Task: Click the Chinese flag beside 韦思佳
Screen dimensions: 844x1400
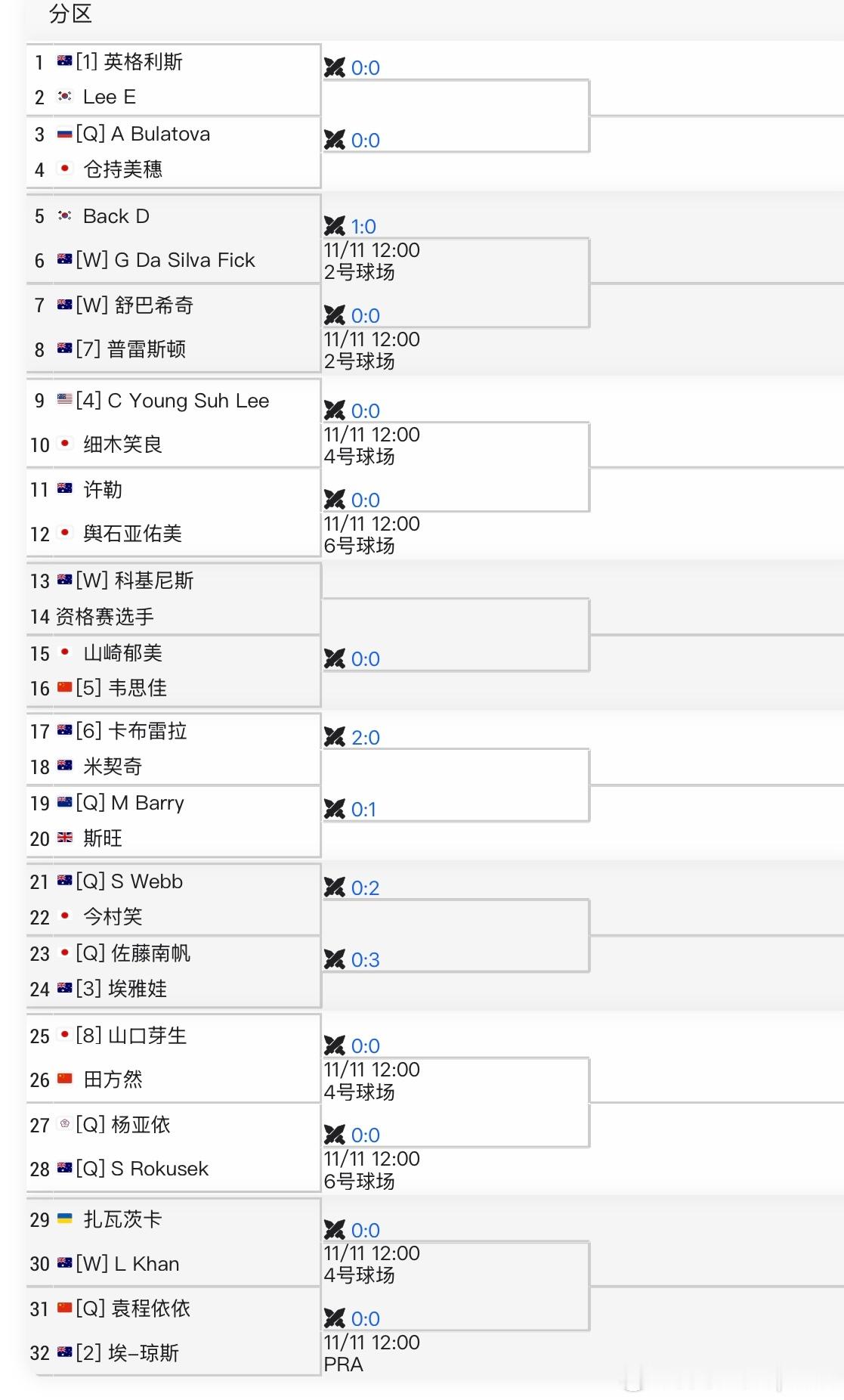Action: coord(65,688)
